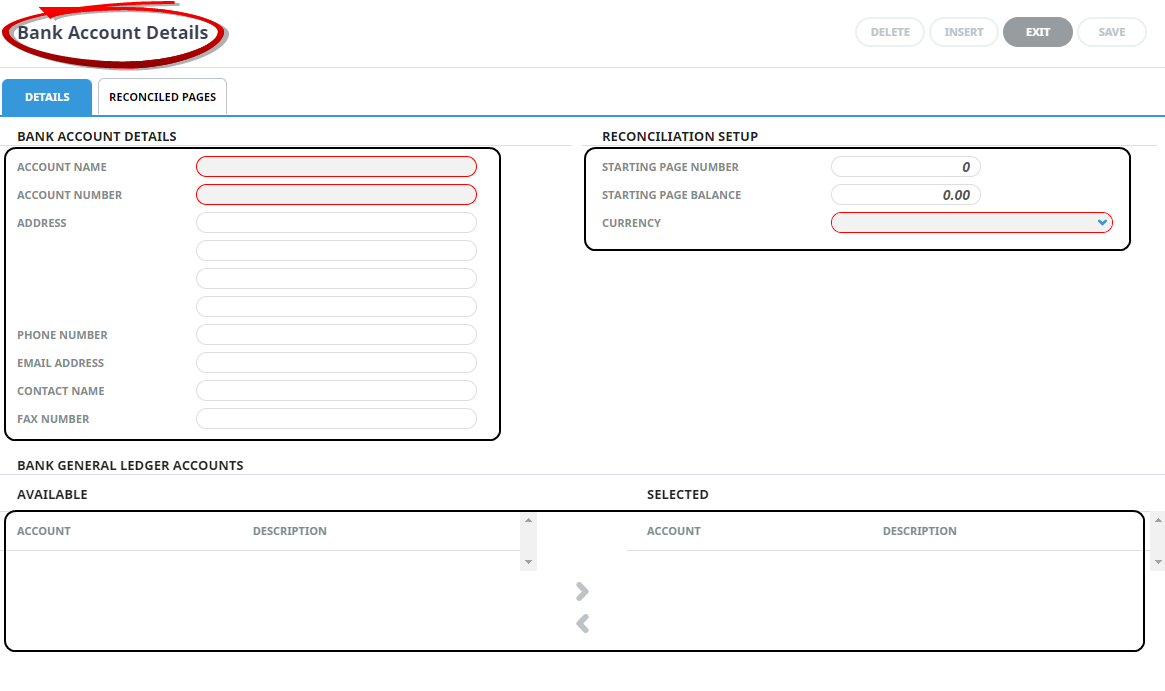The height and width of the screenshot is (691, 1165).
Task: Save the bank account details
Action: pyautogui.click(x=1111, y=32)
